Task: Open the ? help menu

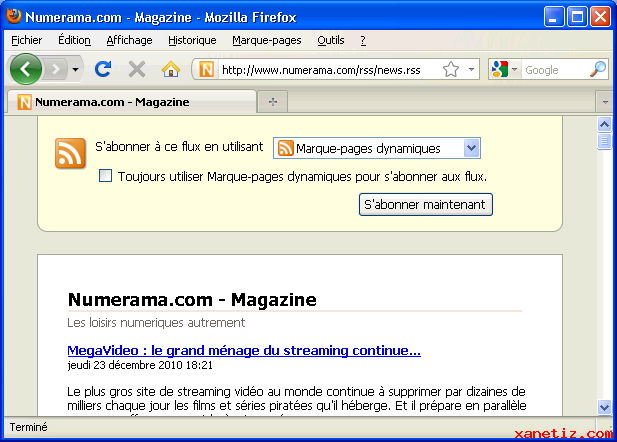Action: (363, 40)
